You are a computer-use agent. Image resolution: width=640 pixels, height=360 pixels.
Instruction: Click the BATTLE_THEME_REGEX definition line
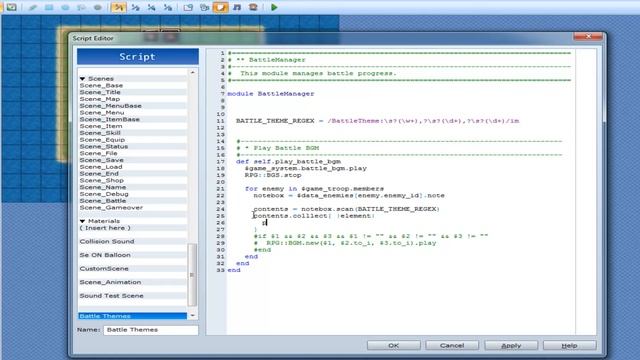[378, 121]
